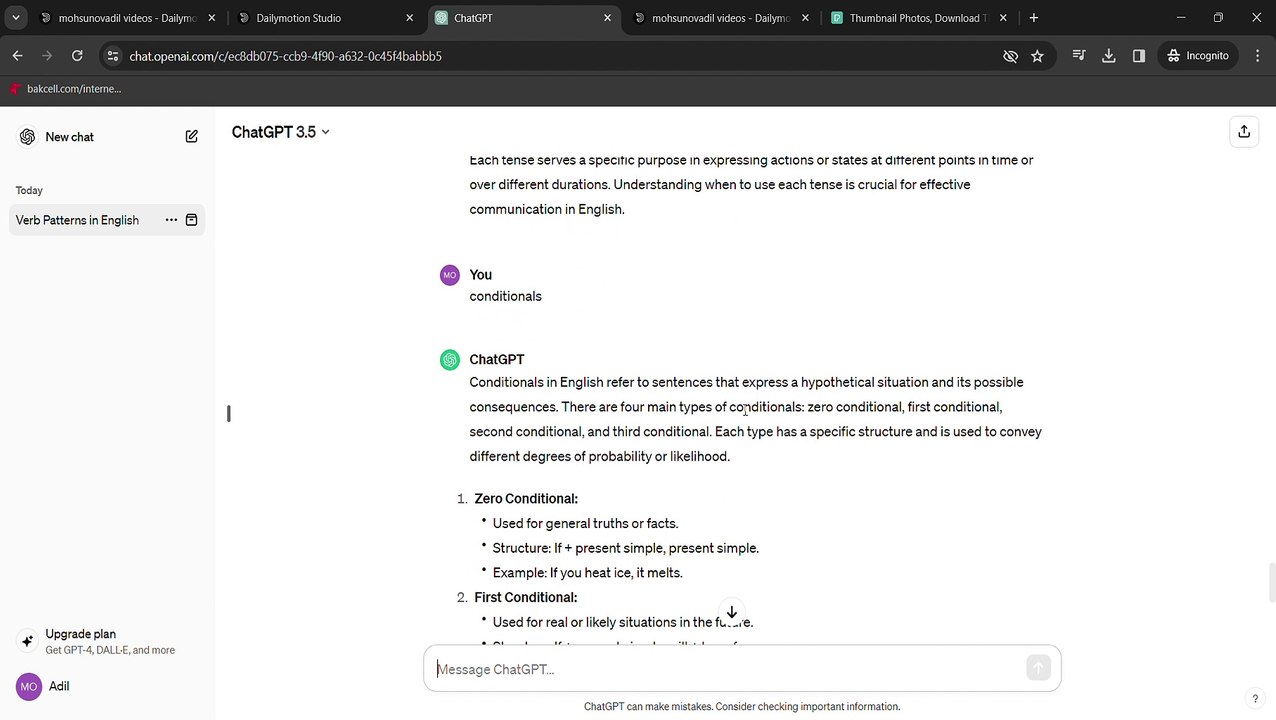Open the tab search dropdown arrow

(x=16, y=18)
